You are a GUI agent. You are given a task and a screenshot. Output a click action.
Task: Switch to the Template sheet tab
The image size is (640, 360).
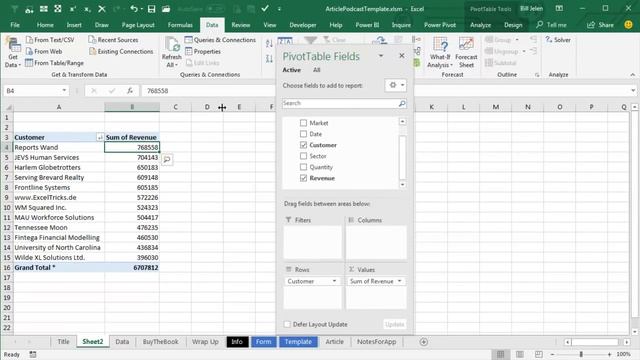[298, 342]
